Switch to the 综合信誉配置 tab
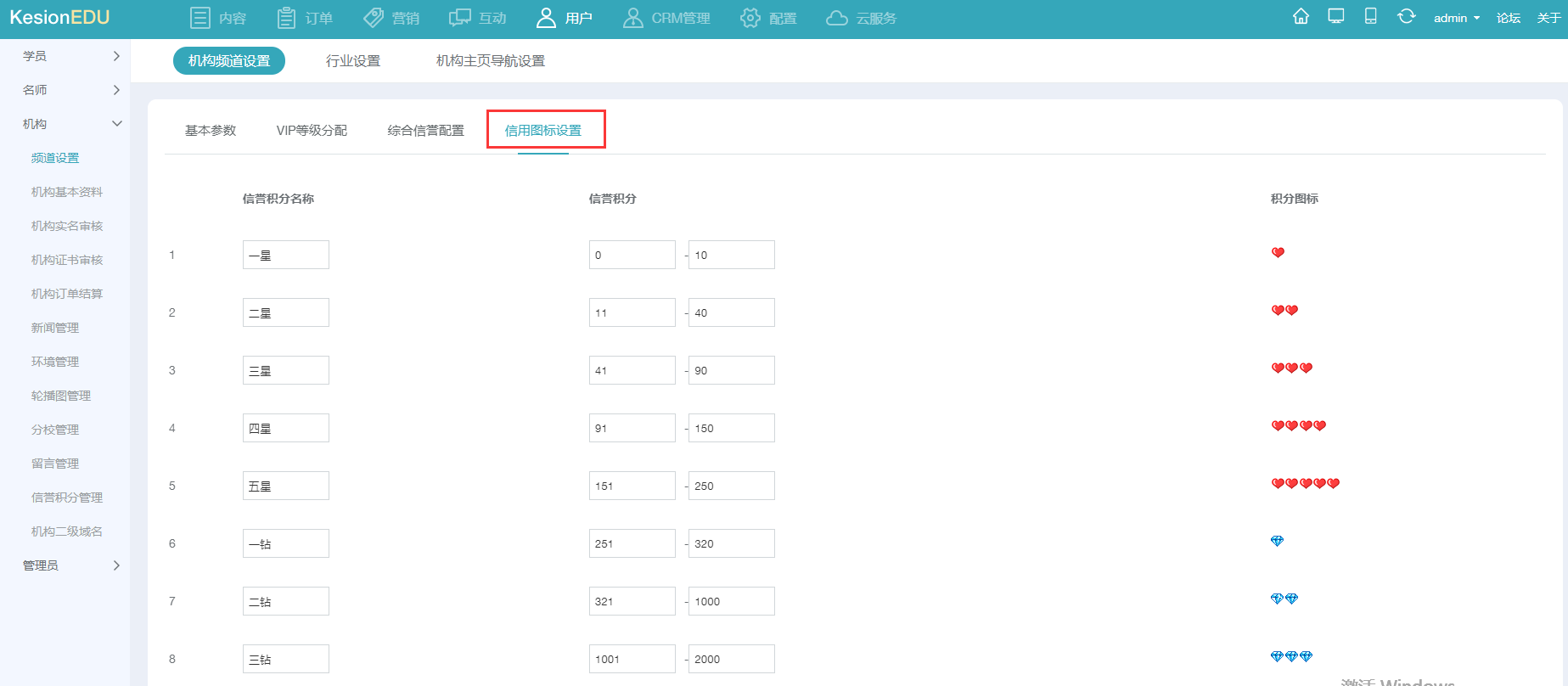This screenshot has width=1568, height=686. [425, 131]
